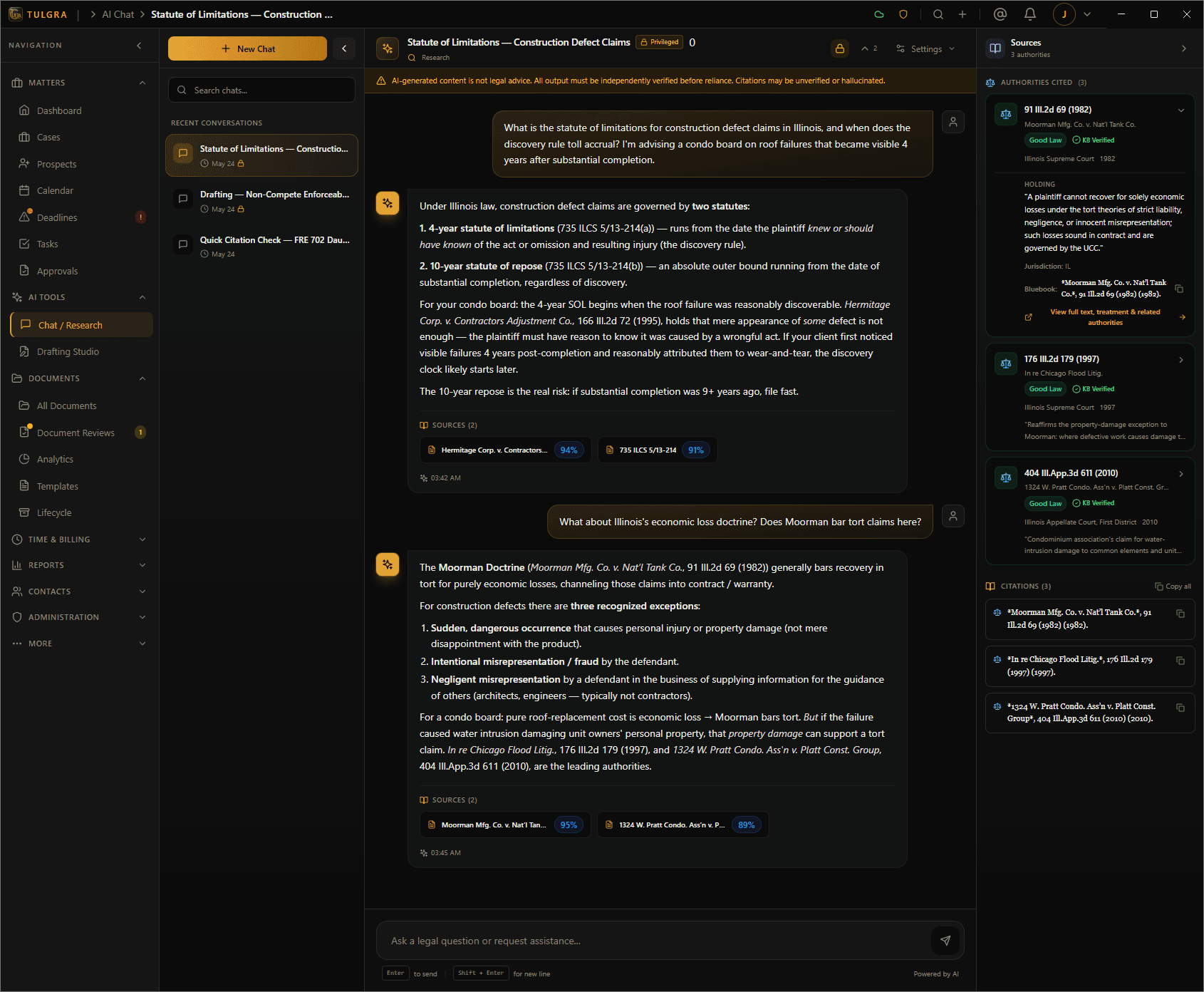The image size is (1204, 992).
Task: Open Deadlines page
Action: [x=81, y=217]
